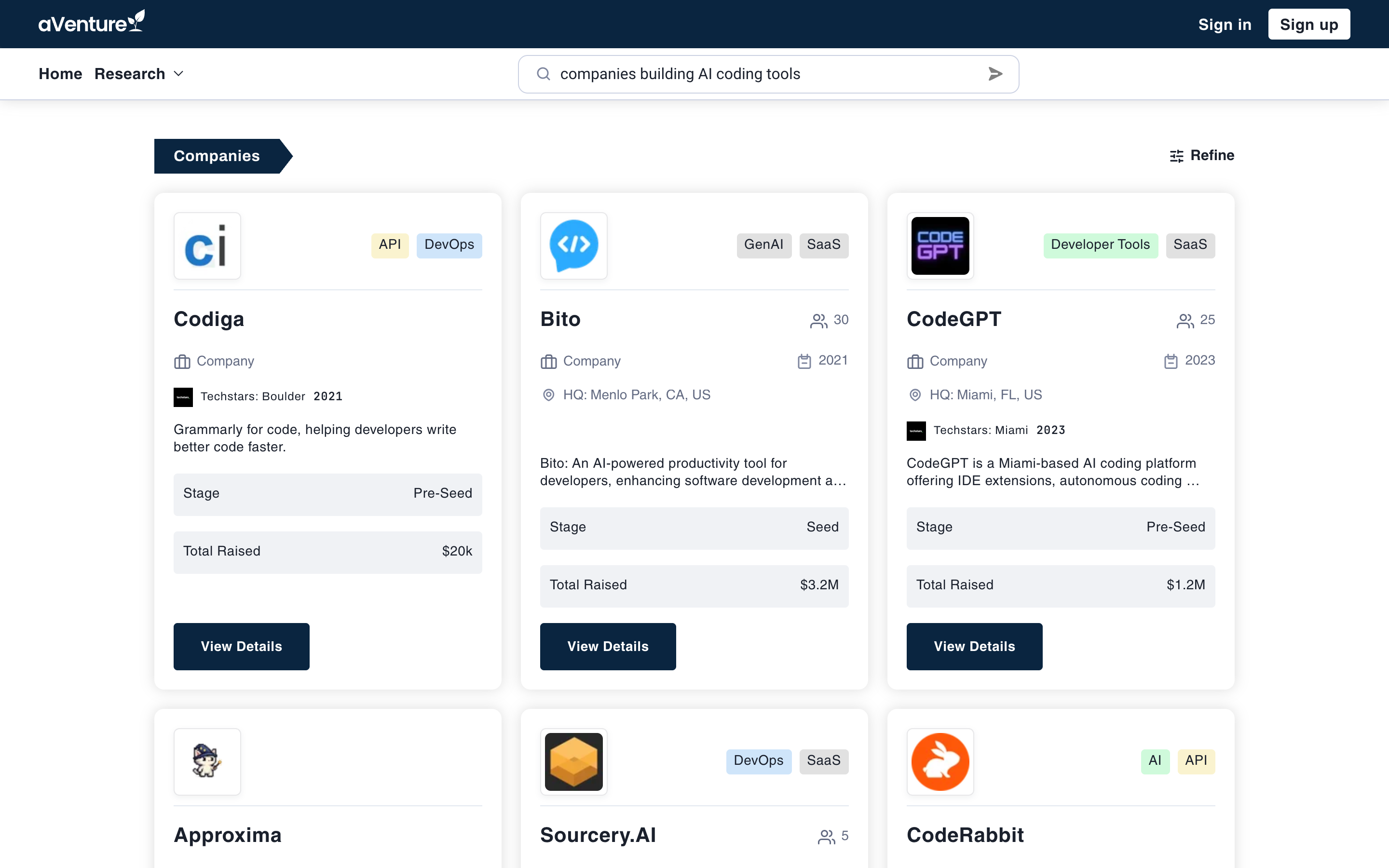
Task: Open the Sourcery.AI company title
Action: 598,835
